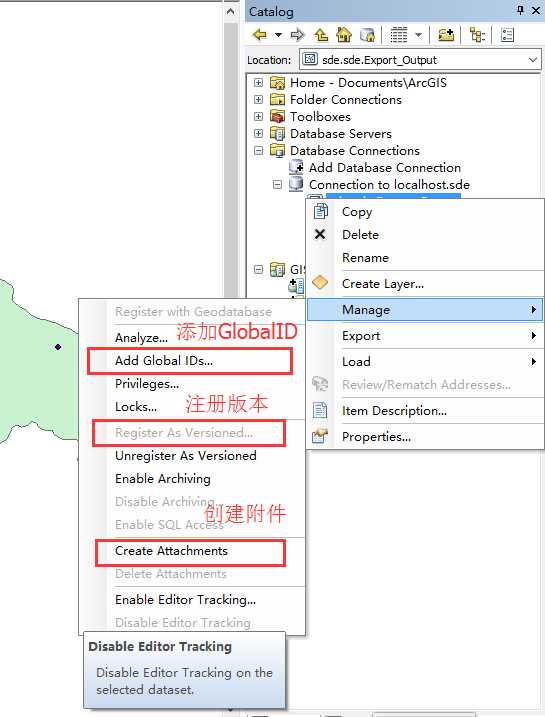Image resolution: width=545 pixels, height=717 pixels.
Task: Select Connection to localhost.sde item
Action: 389,185
